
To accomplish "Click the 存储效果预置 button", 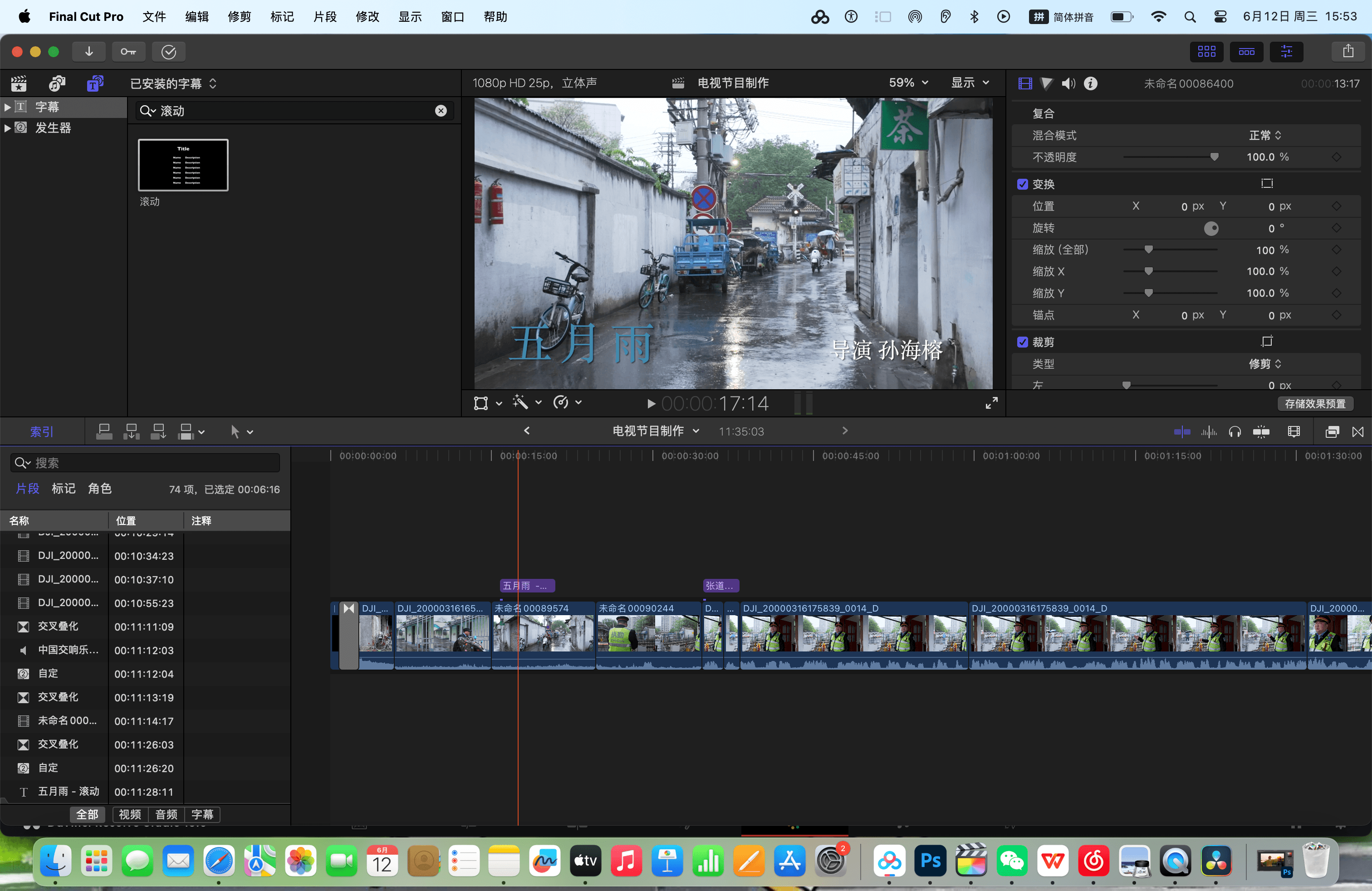I will click(x=1315, y=404).
